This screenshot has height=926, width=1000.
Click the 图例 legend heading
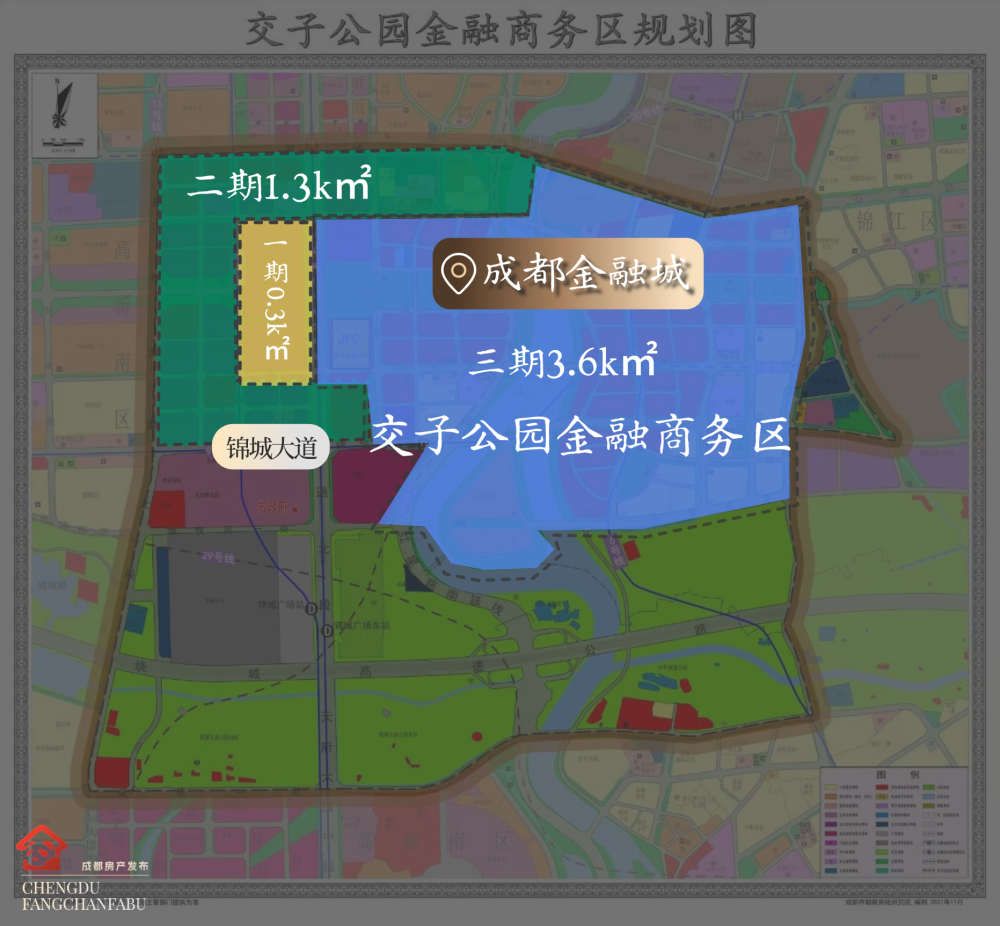click(x=898, y=774)
